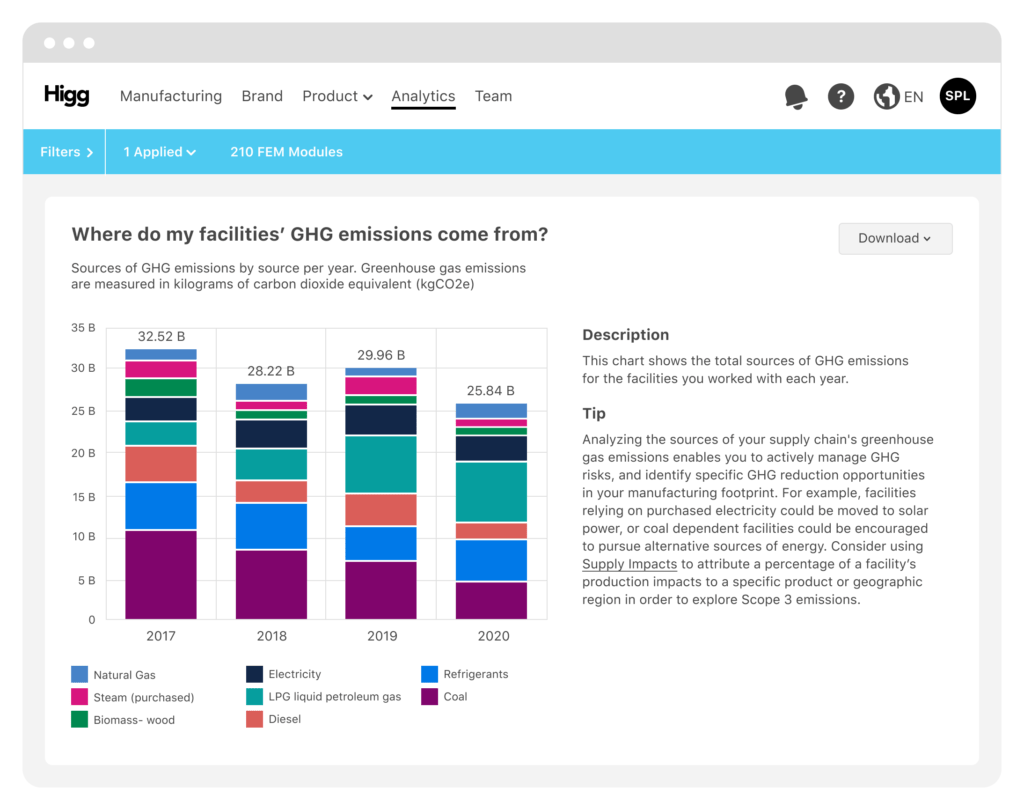Viewport: 1024px width, 810px height.
Task: Click the Refrigerants legend swatch
Action: tap(429, 674)
